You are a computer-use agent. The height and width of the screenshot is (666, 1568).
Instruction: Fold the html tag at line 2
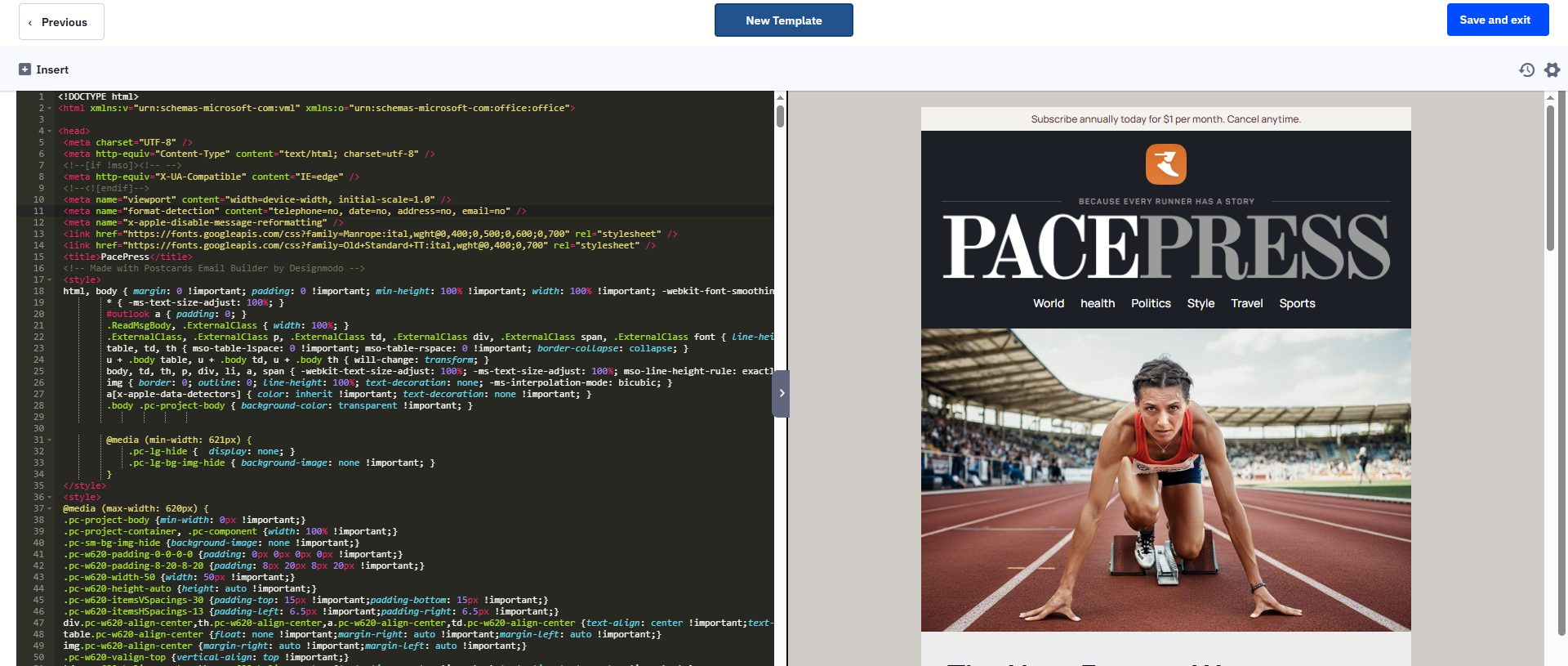[49, 108]
